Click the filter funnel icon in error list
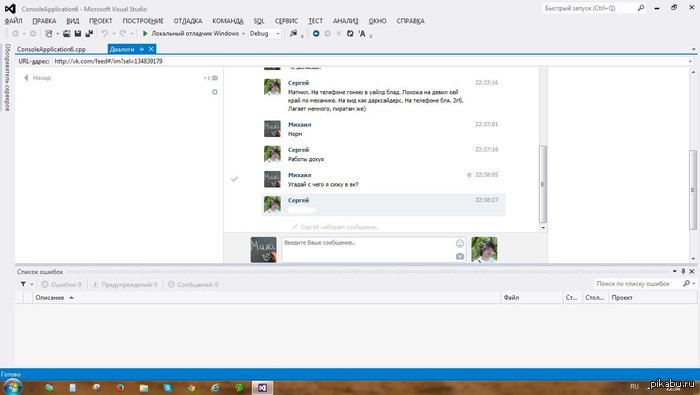This screenshot has width=700, height=395. tap(23, 284)
